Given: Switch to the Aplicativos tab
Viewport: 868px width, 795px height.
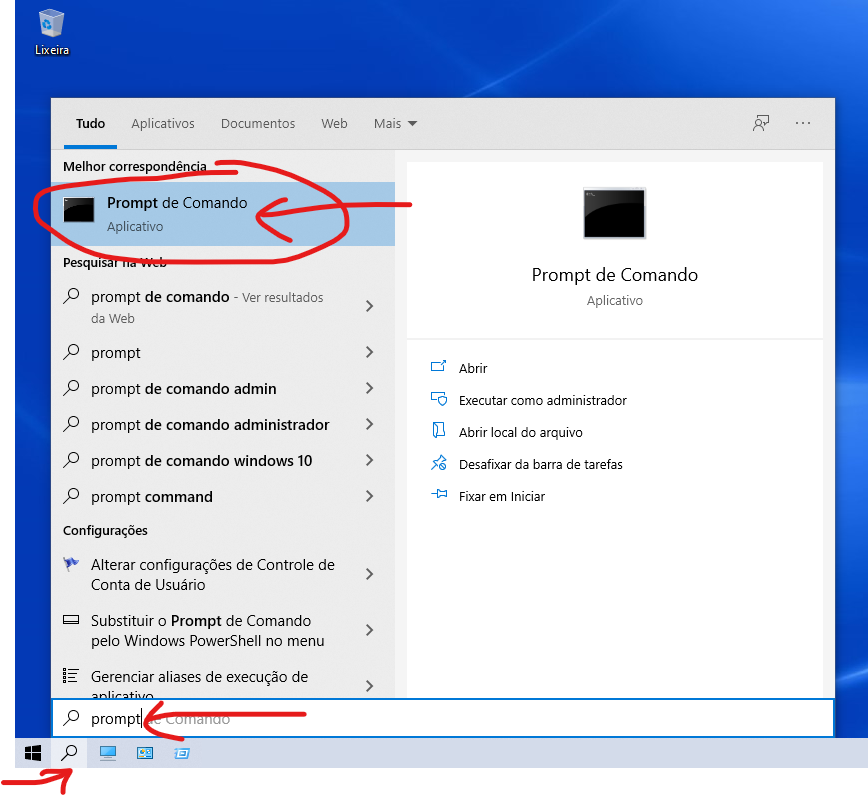Looking at the screenshot, I should coord(163,123).
